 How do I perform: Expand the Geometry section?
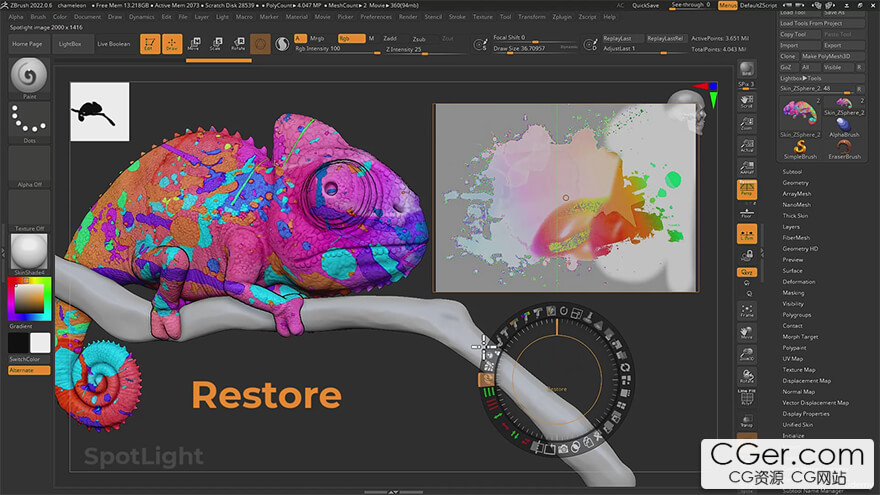[795, 183]
